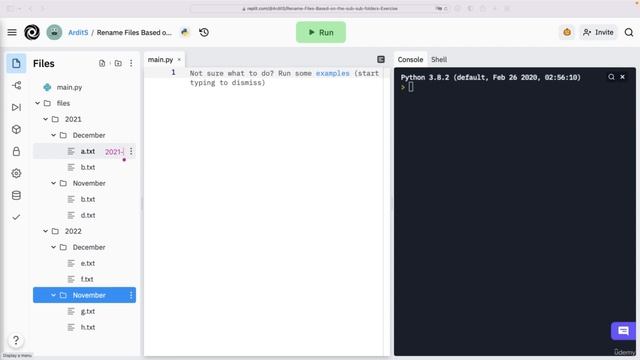
Task: Add a new folder icon
Action: (x=118, y=63)
